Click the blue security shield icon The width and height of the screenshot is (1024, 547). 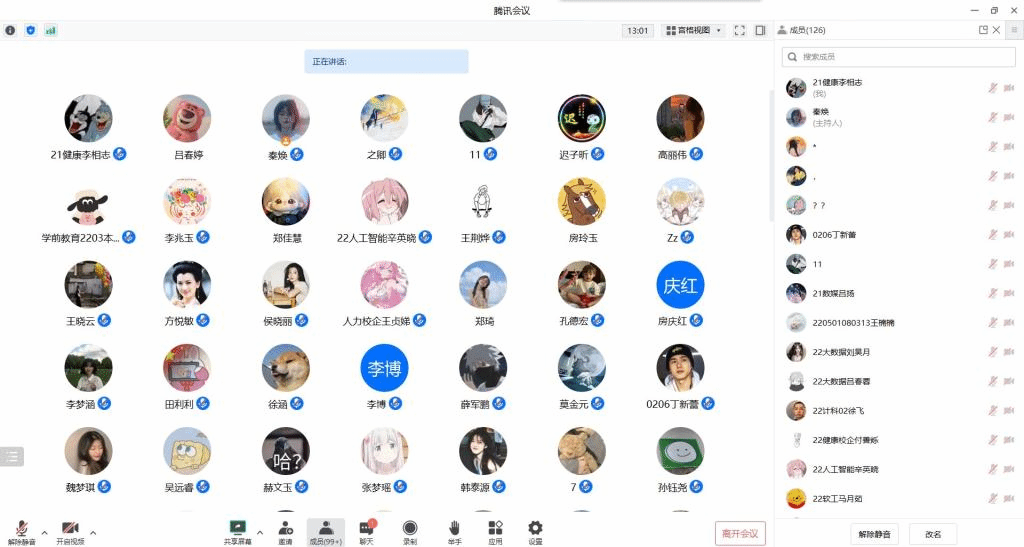coord(30,31)
